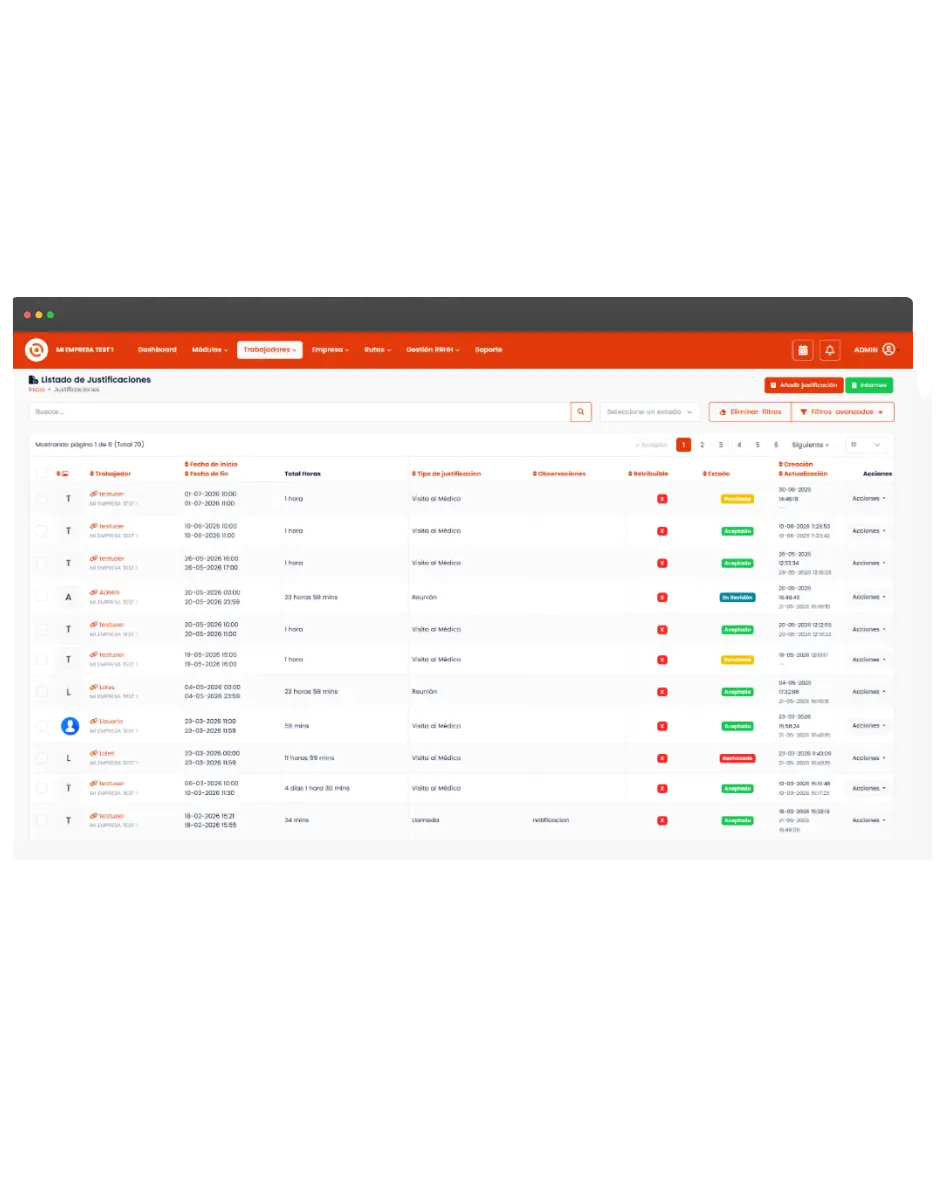This screenshot has height=1181, width=945.
Task: Open the calendar icon in the top bar
Action: tap(803, 349)
